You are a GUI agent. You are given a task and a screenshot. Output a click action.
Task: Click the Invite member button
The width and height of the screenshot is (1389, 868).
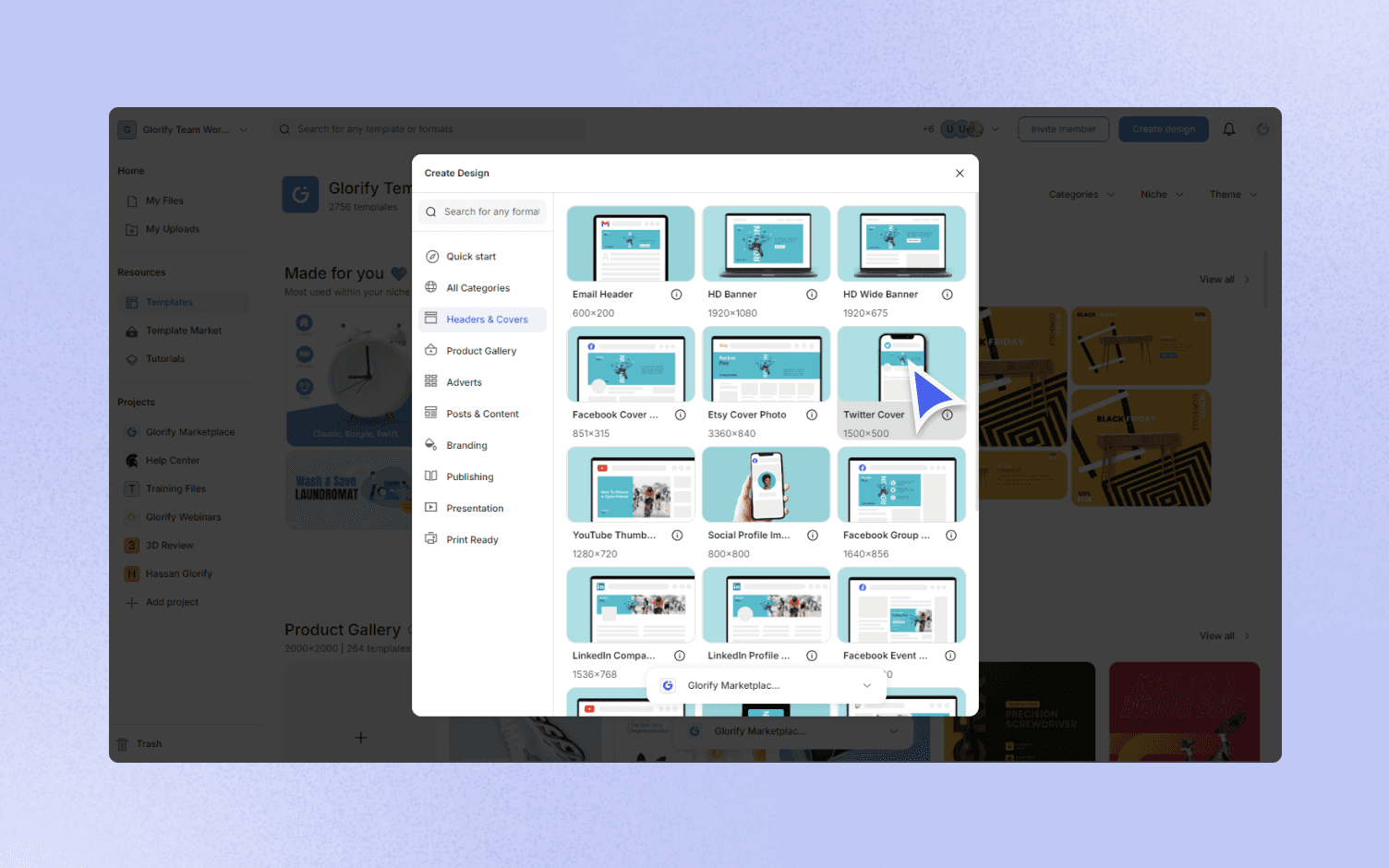[x=1063, y=129]
